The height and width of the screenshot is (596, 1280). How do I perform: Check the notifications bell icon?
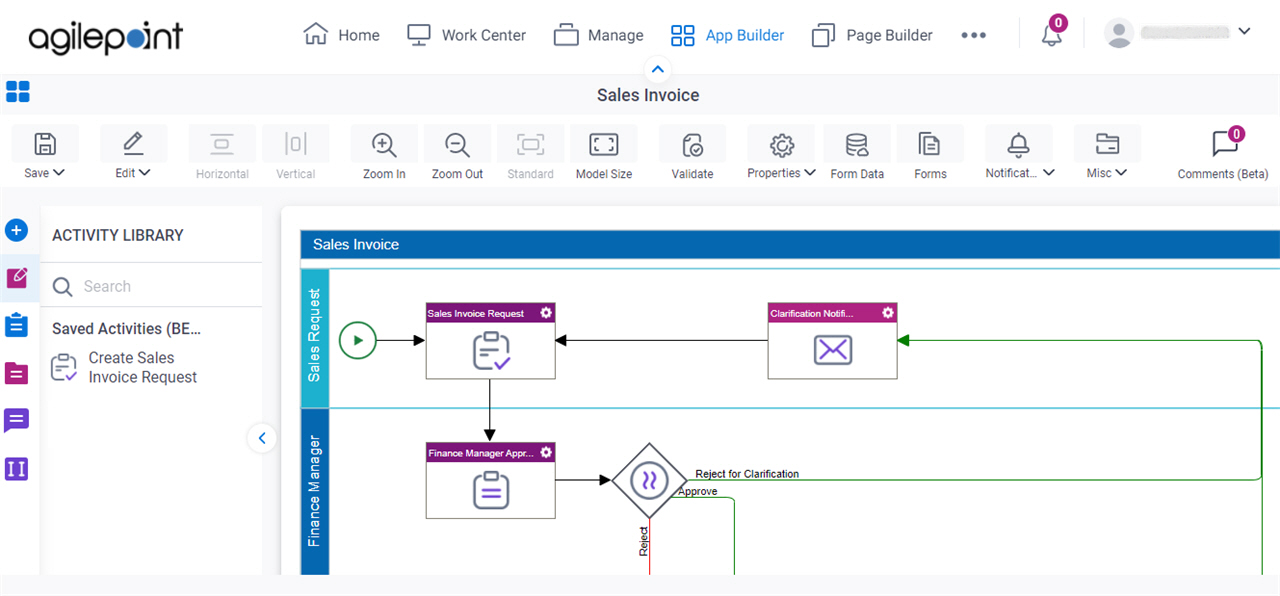pos(1051,35)
